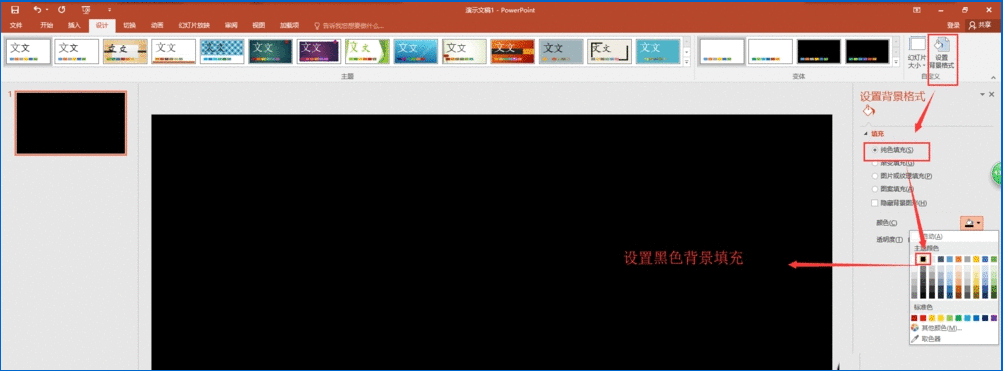Select the black-frame corner theme thumbnail
This screenshot has width=1003, height=371.
tap(610, 51)
